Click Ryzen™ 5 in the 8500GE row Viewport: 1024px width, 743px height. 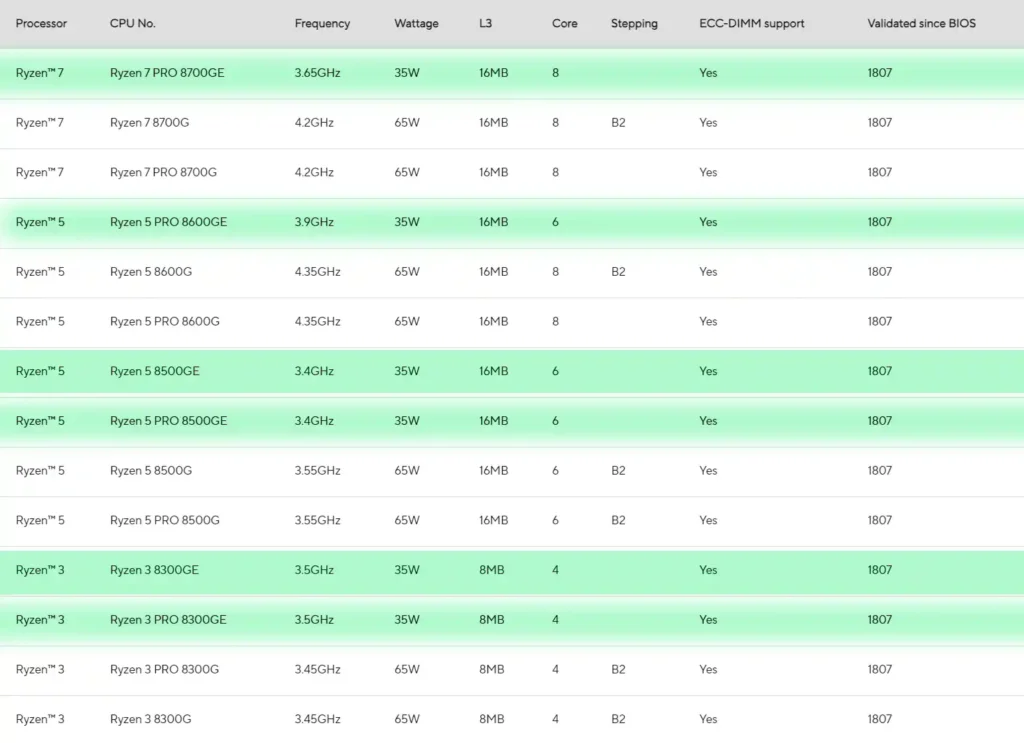40,371
